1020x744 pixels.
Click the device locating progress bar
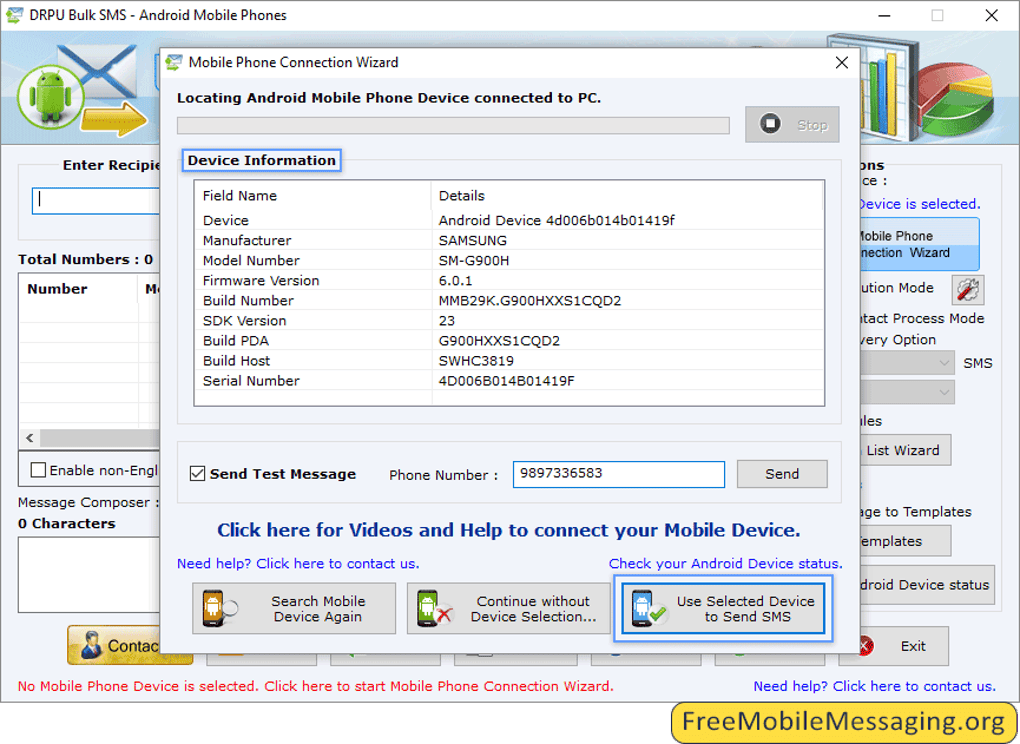[453, 126]
